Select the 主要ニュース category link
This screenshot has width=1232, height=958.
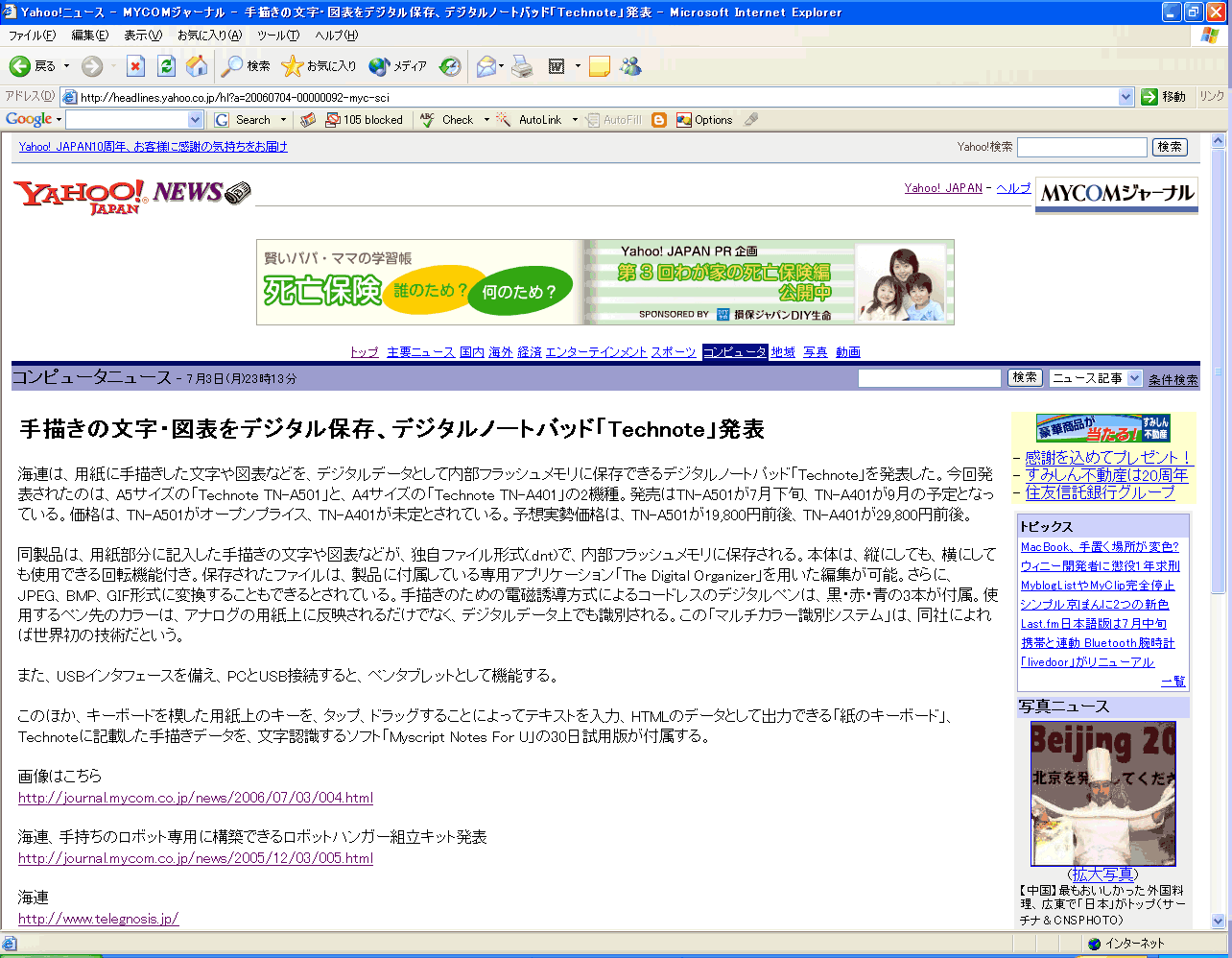(421, 352)
